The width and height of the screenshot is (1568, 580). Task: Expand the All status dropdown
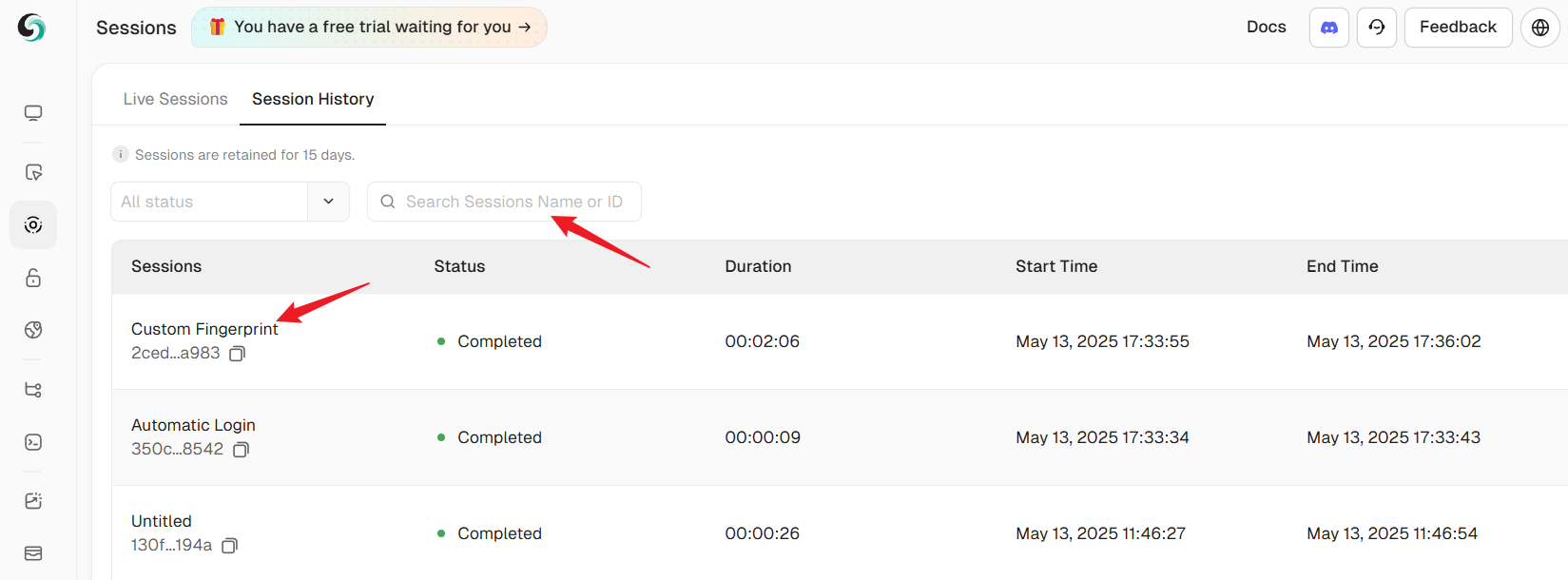[209, 202]
